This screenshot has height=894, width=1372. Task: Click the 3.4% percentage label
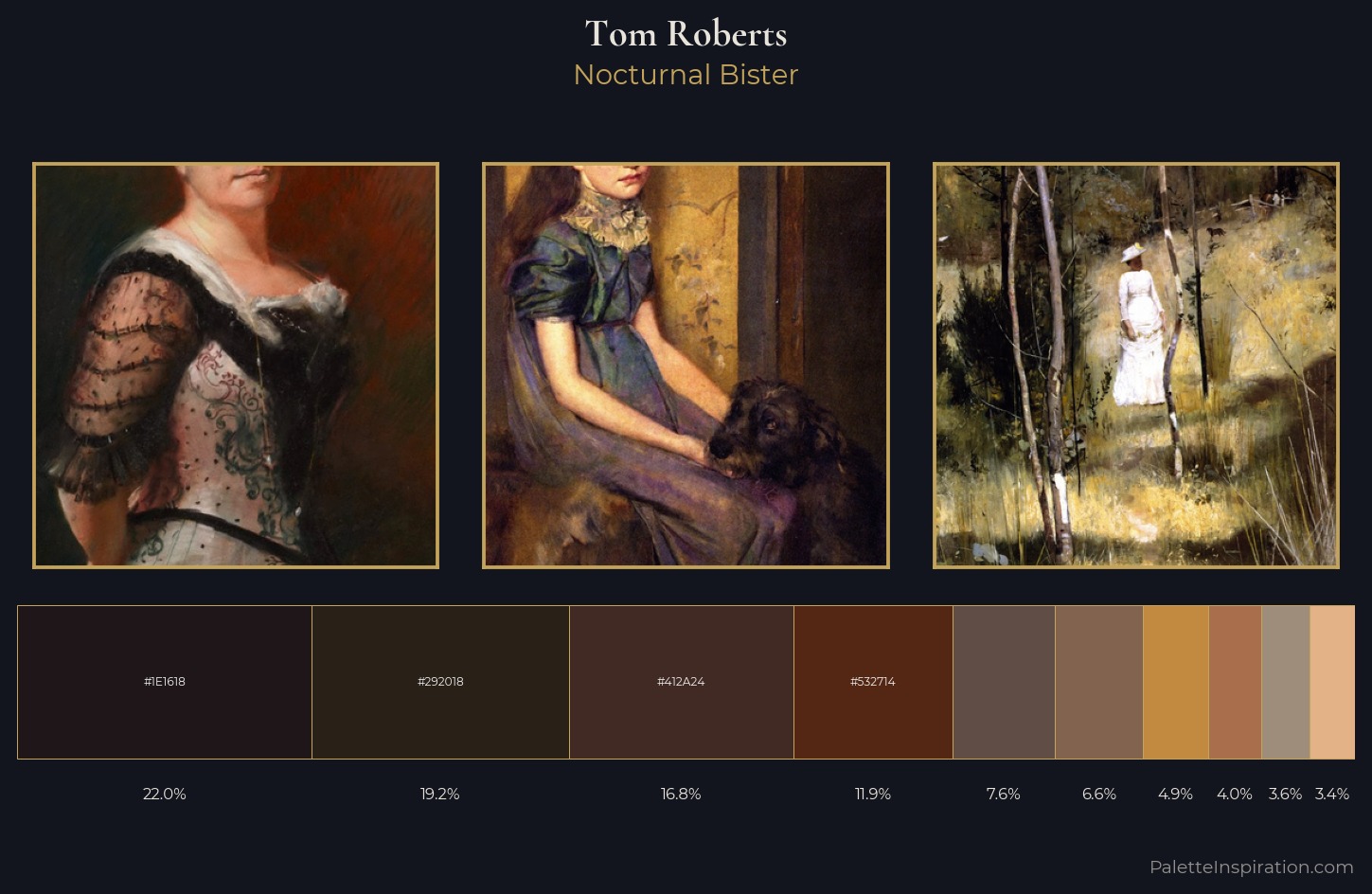[x=1332, y=794]
